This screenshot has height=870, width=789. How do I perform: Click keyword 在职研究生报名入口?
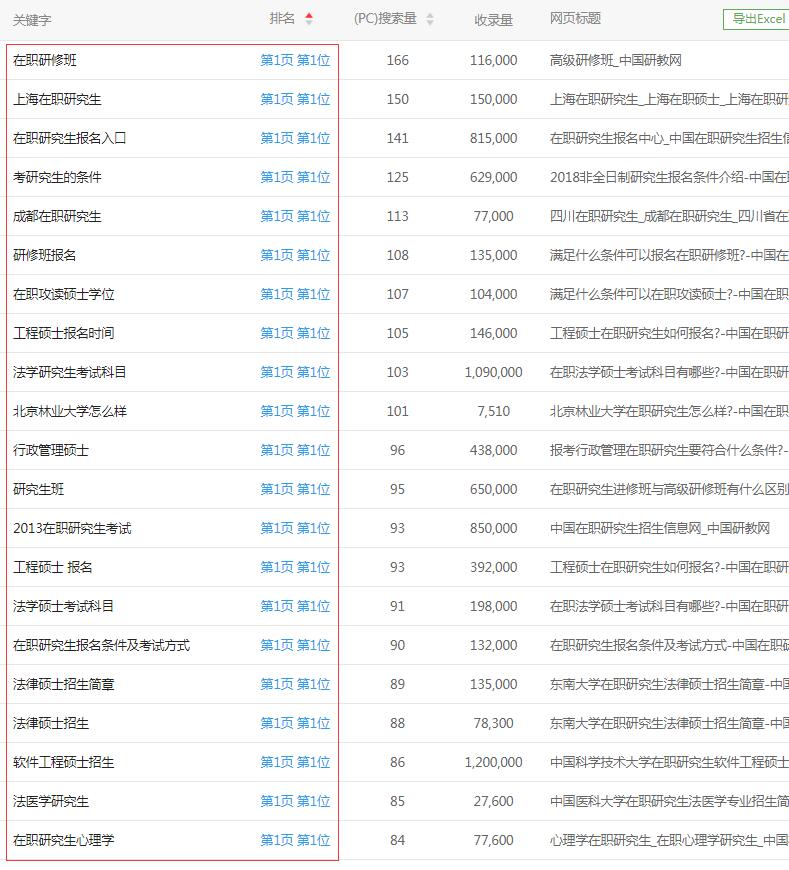(x=69, y=138)
